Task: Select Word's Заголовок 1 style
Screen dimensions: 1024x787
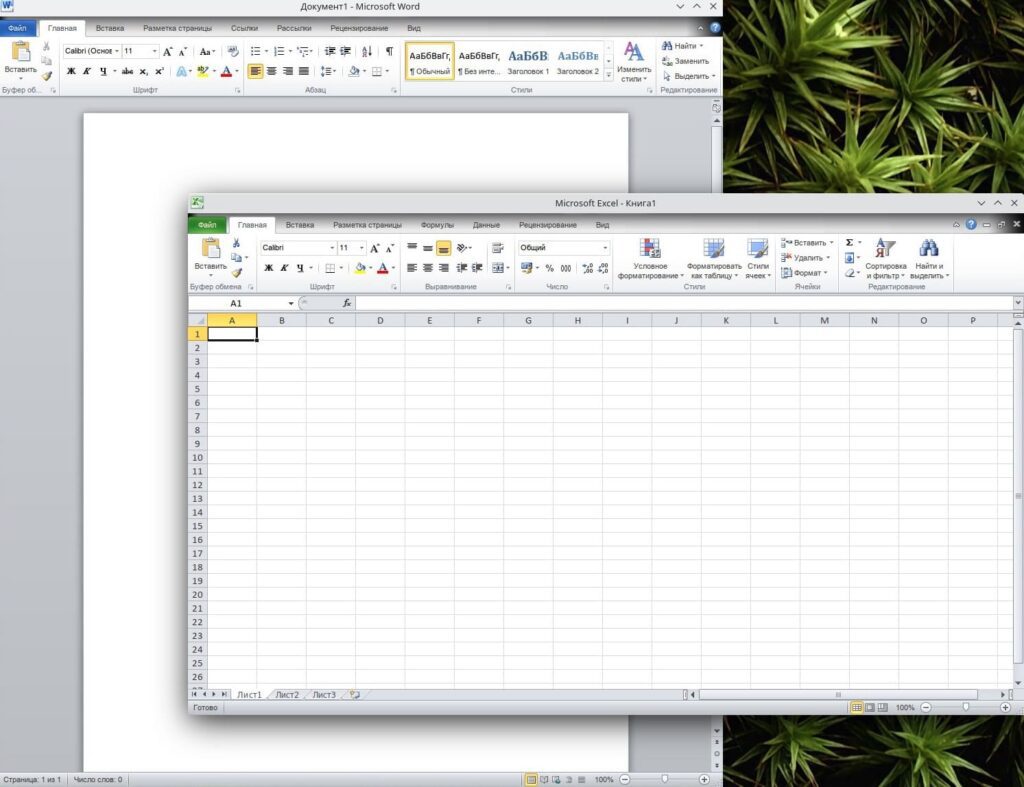Action: coord(528,61)
